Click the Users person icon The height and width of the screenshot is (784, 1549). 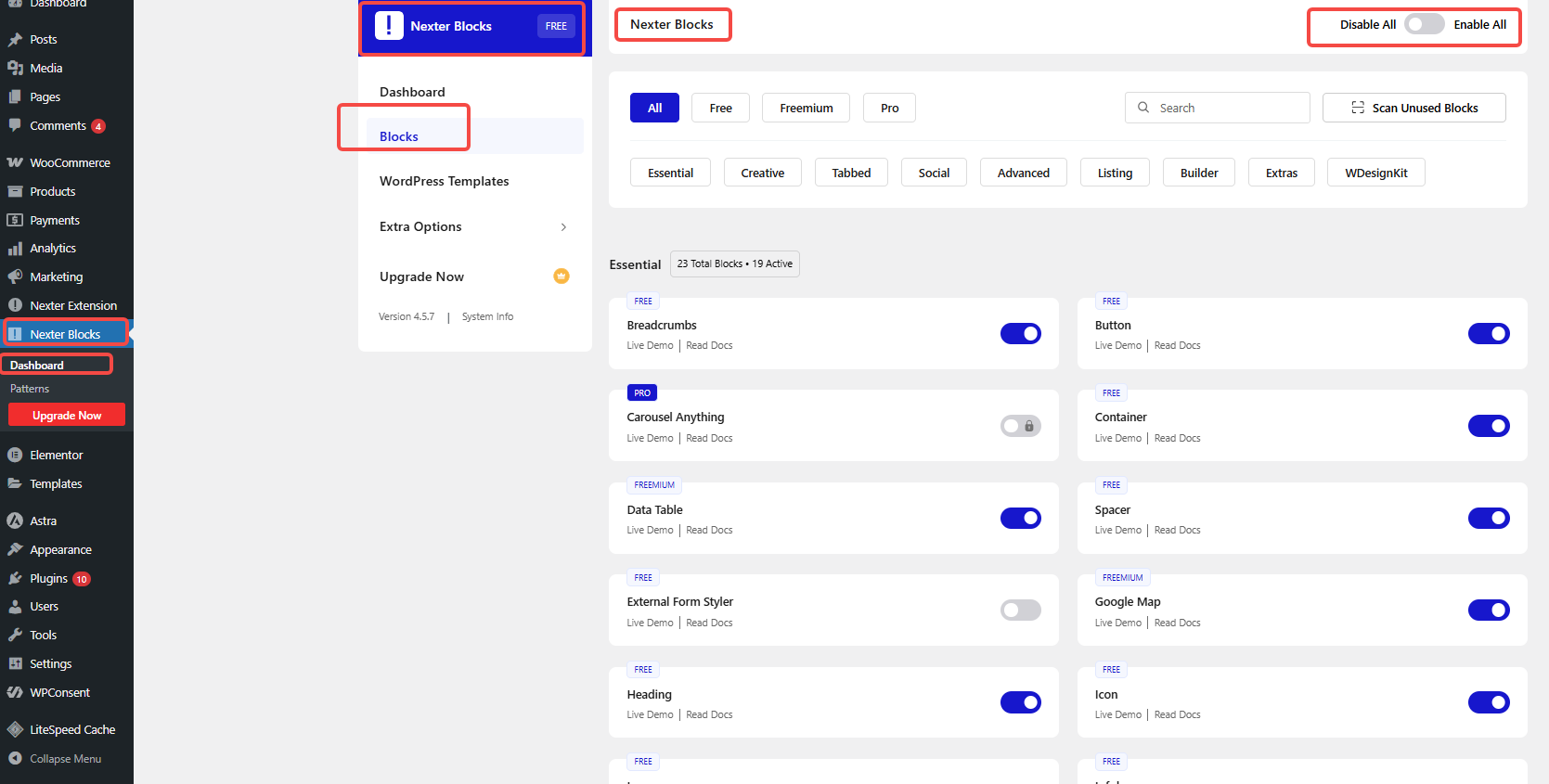[15, 607]
